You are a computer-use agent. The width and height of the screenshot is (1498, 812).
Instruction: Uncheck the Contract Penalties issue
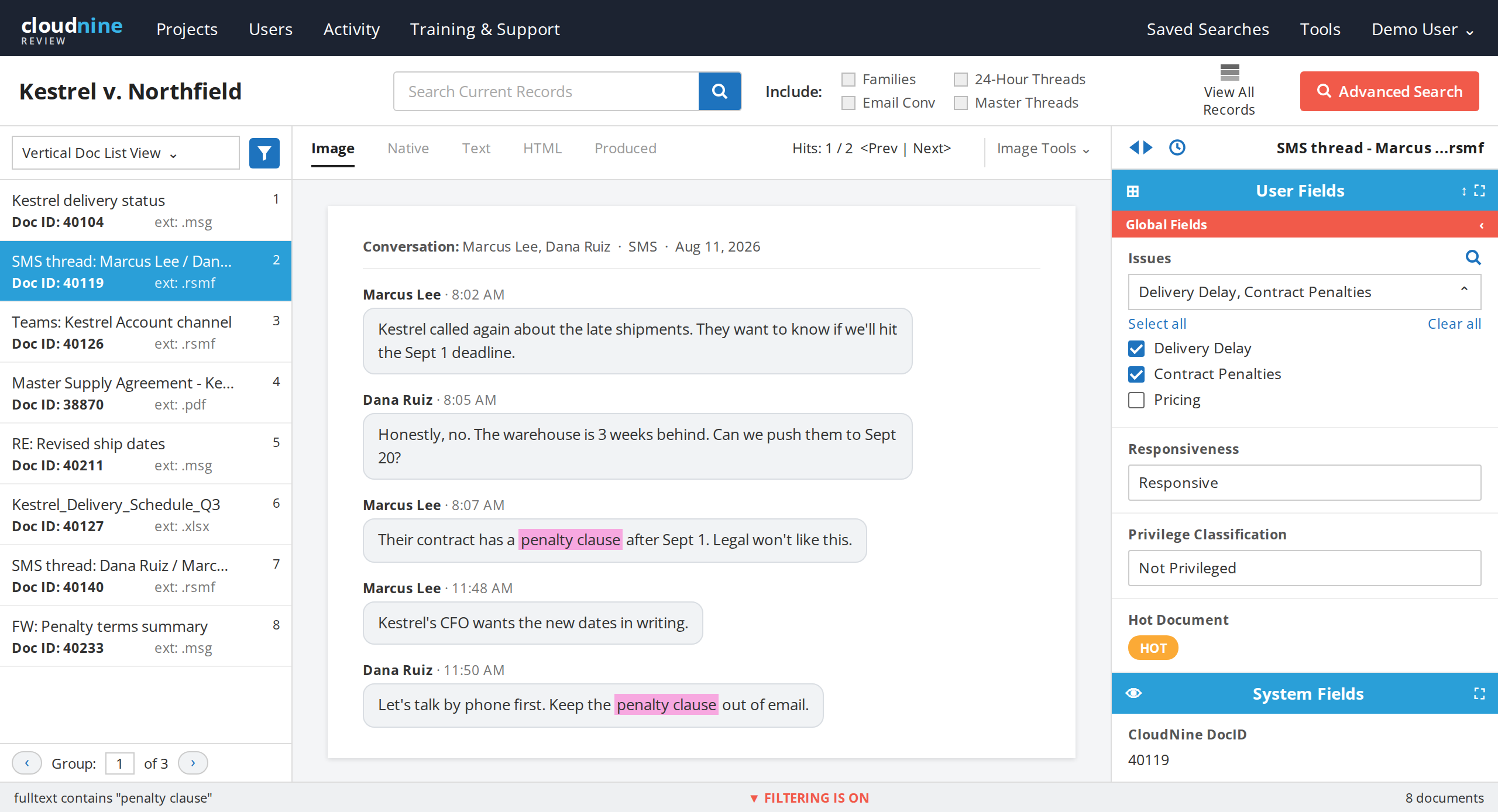1136,374
